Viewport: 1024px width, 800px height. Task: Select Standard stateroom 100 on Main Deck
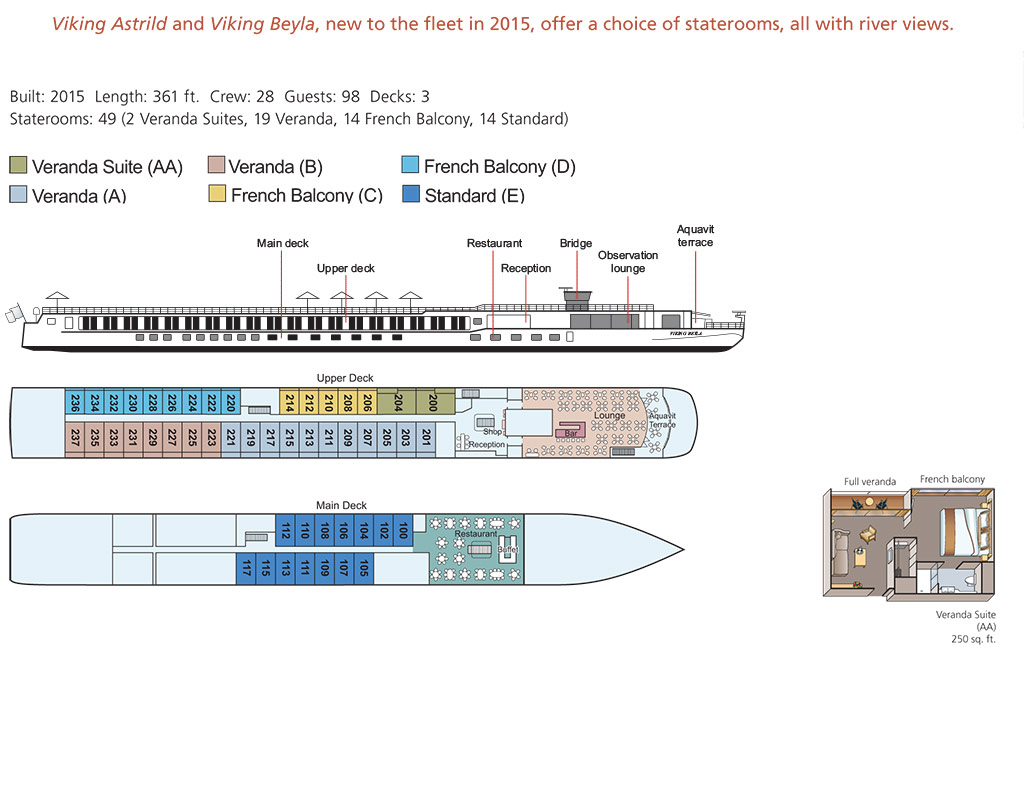403,530
